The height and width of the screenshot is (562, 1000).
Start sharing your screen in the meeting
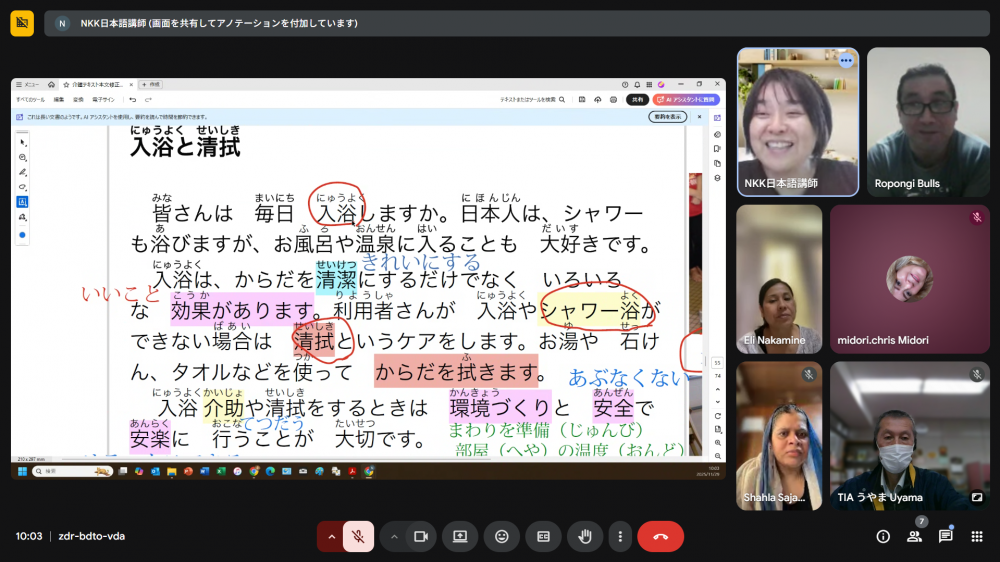[x=460, y=537]
